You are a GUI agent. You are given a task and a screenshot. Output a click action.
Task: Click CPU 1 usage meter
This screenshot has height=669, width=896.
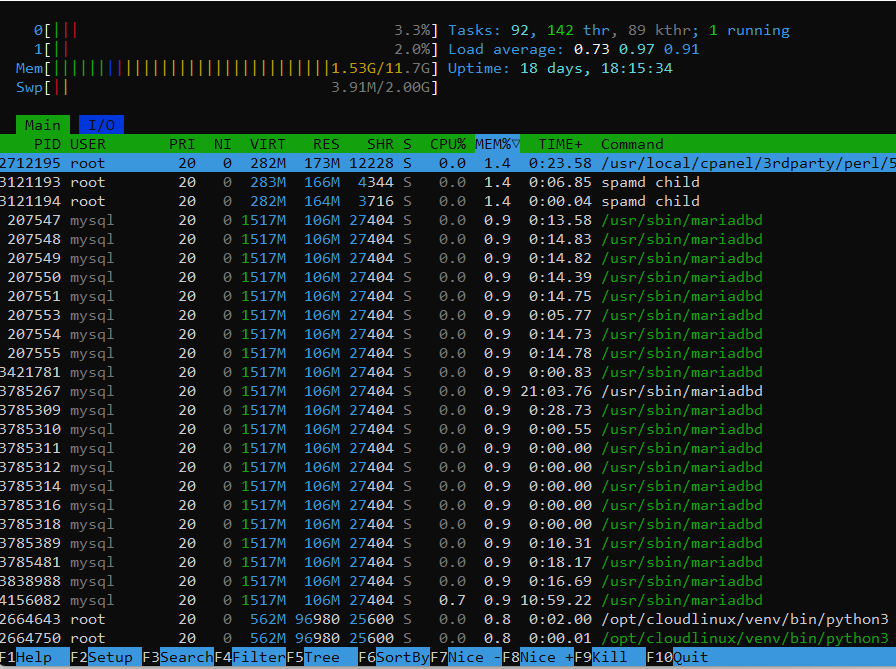(235, 49)
